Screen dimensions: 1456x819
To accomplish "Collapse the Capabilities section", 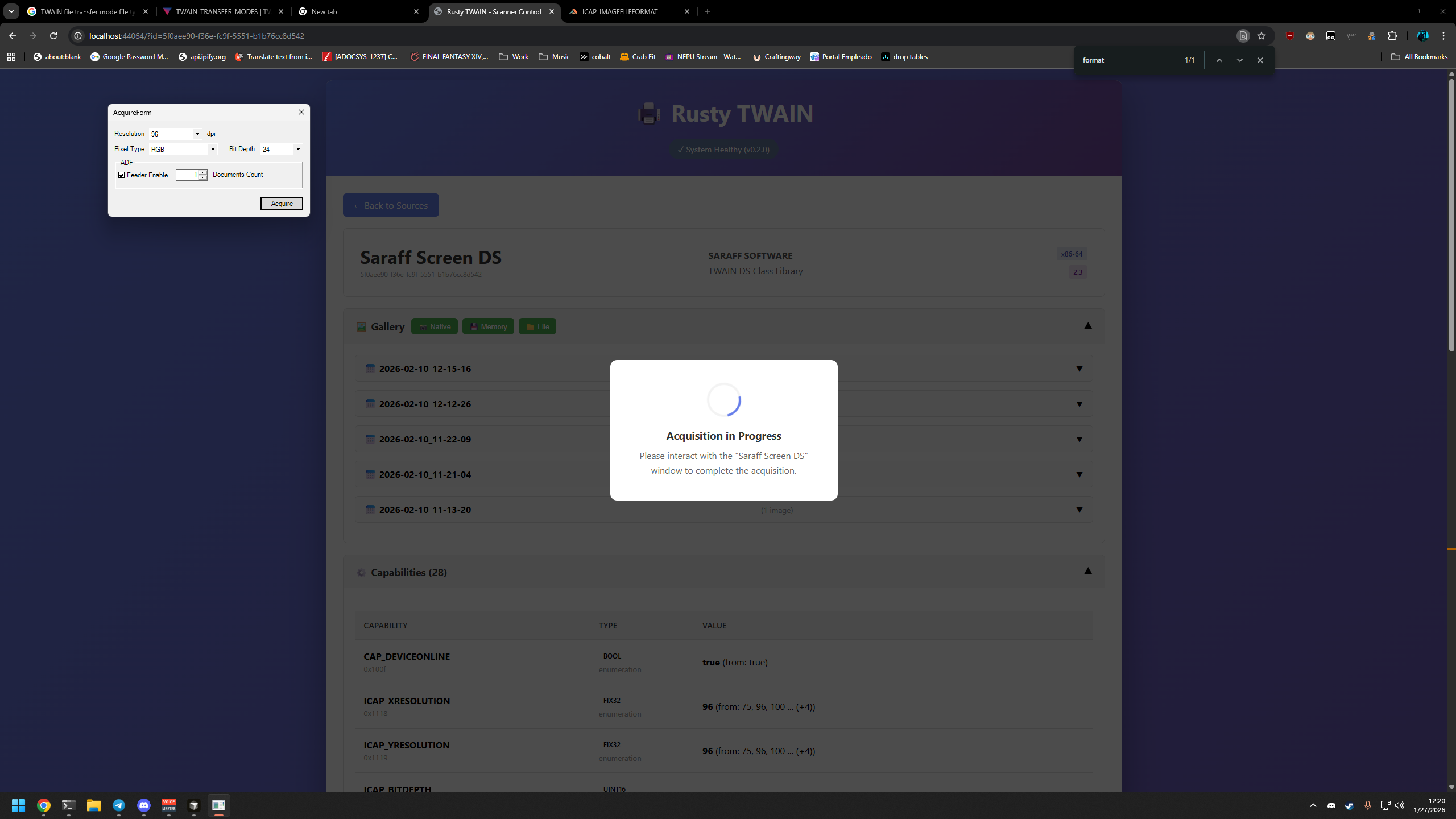I will pos(1087,572).
